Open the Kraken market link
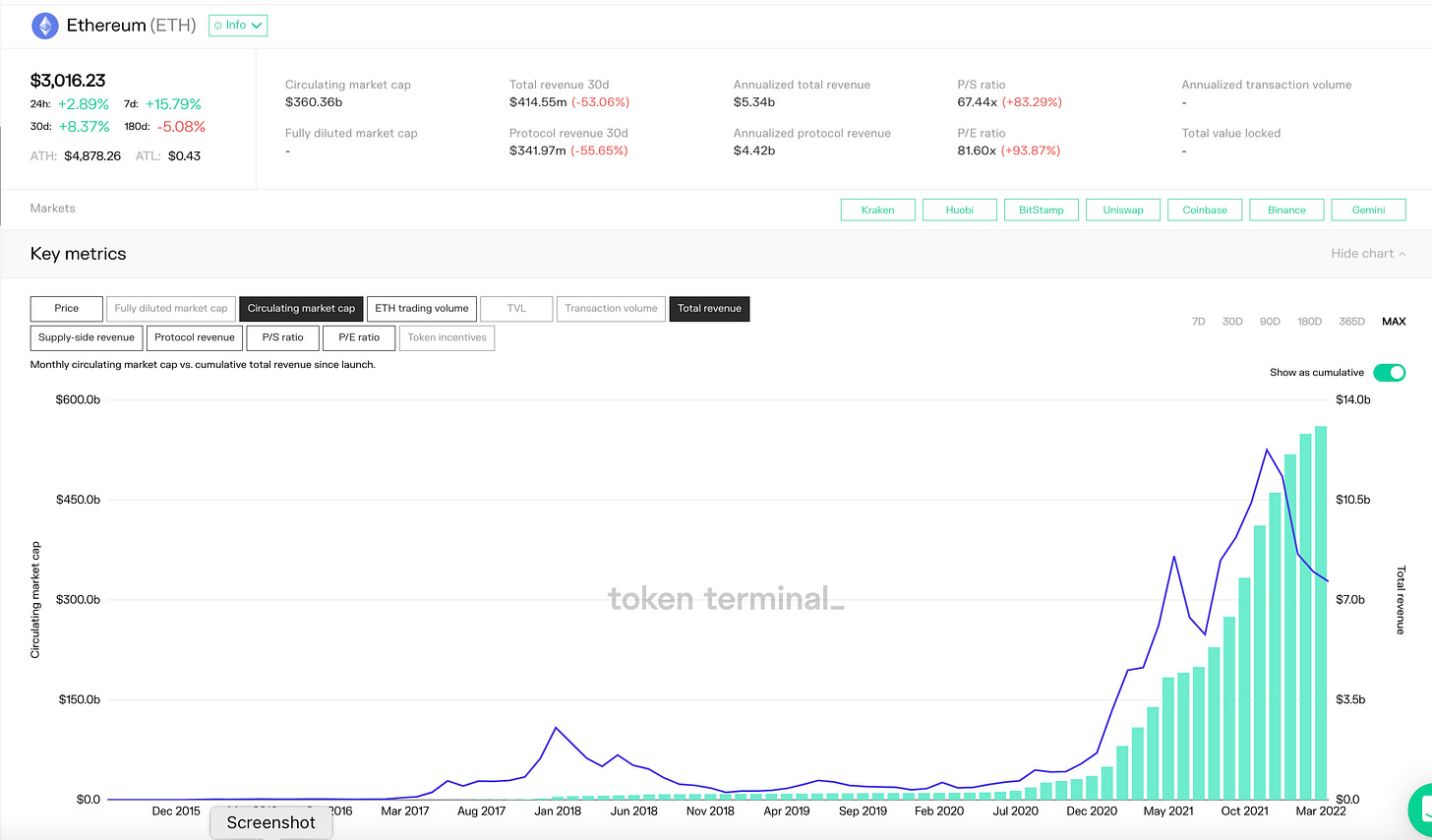1432x840 pixels. pyautogui.click(x=877, y=210)
